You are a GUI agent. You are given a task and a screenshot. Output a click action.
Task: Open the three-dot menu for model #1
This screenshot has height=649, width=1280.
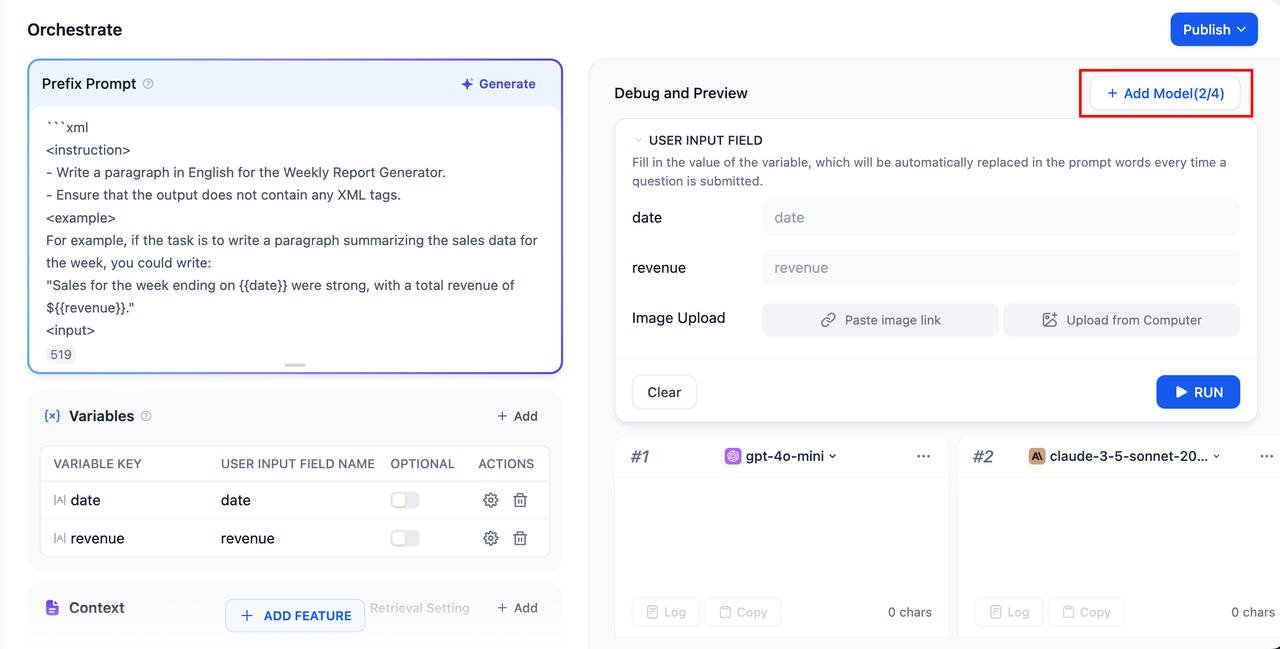[923, 456]
